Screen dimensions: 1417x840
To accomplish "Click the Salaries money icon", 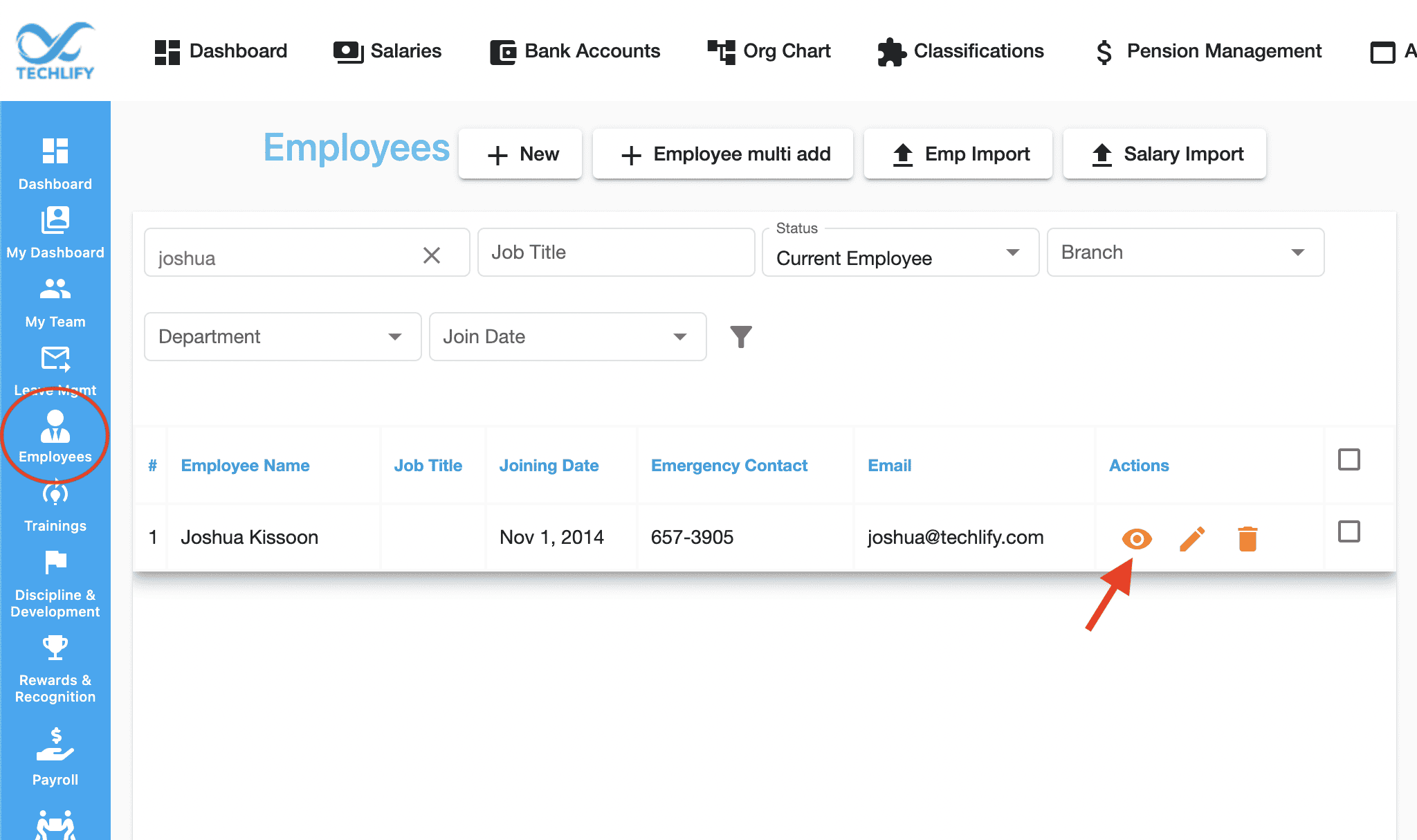I will [348, 52].
